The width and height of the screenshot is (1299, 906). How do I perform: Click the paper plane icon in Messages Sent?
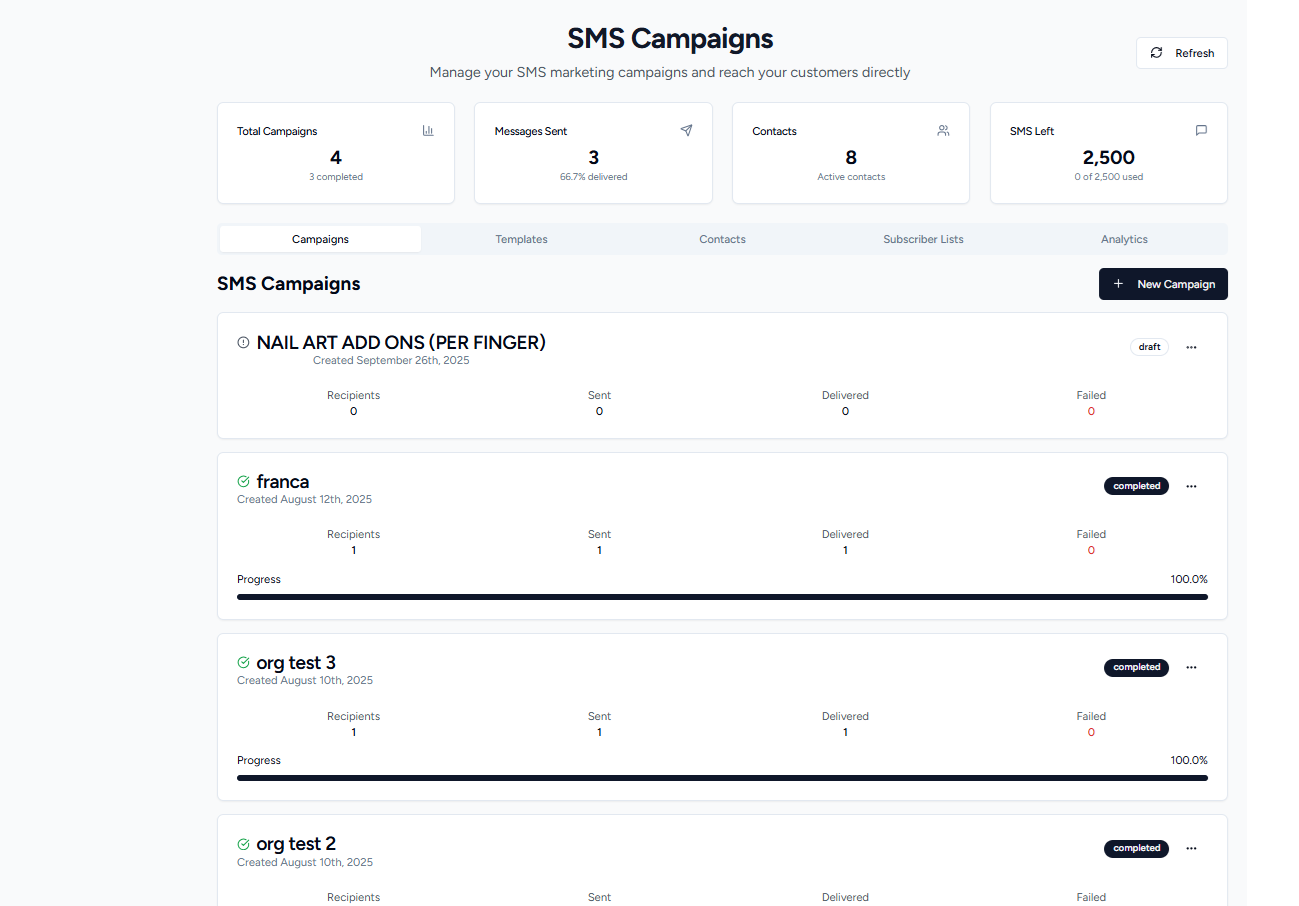tap(686, 131)
